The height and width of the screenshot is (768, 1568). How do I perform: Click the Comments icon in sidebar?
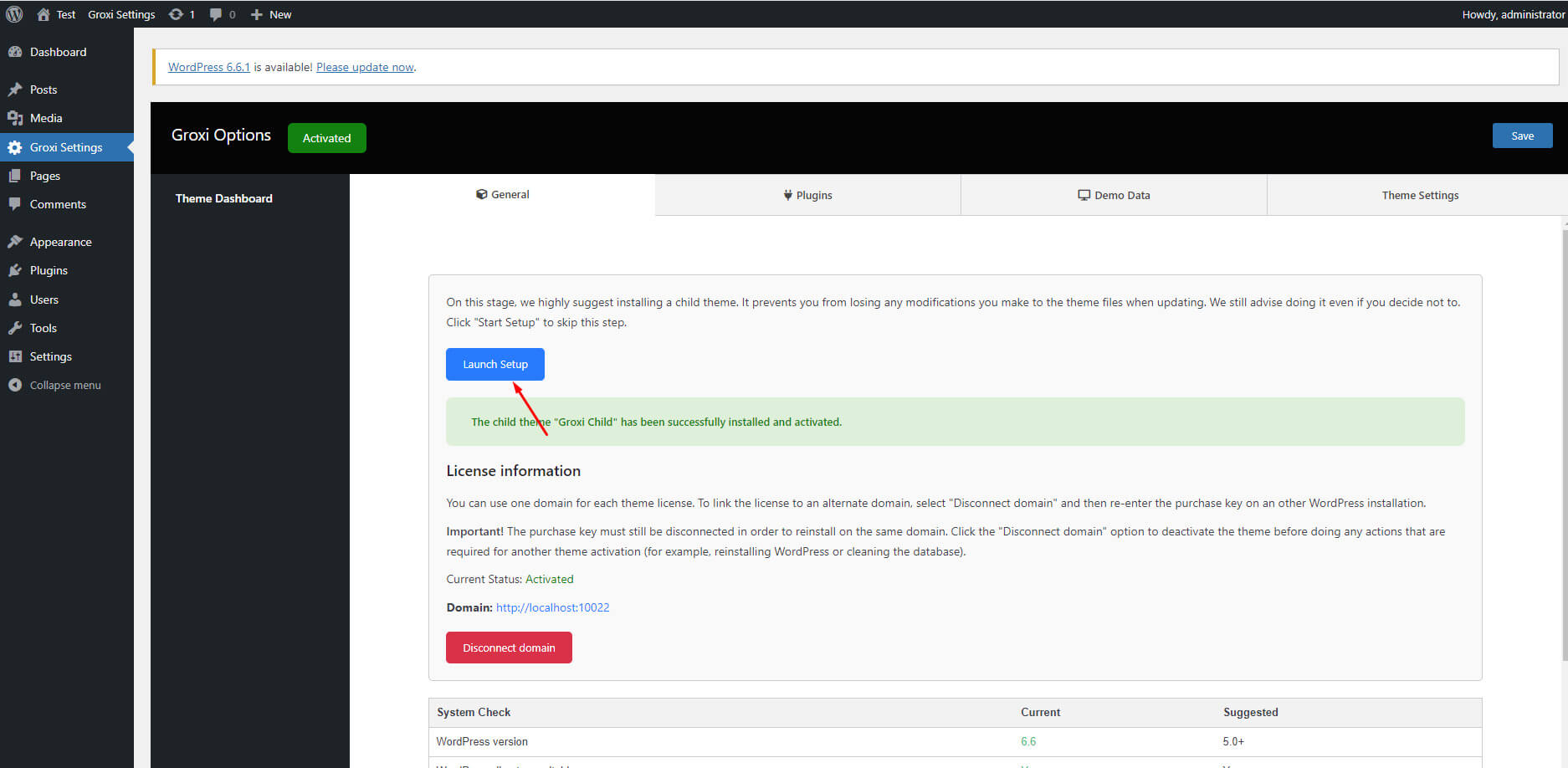coord(15,204)
